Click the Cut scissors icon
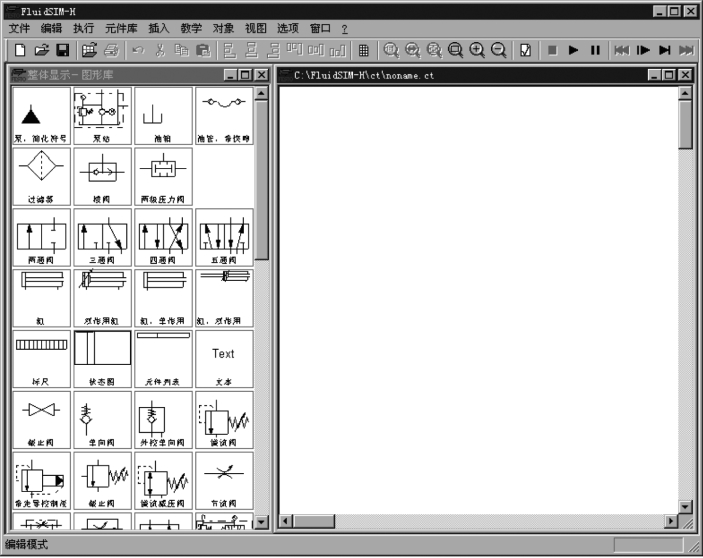703x558 pixels. coord(160,50)
